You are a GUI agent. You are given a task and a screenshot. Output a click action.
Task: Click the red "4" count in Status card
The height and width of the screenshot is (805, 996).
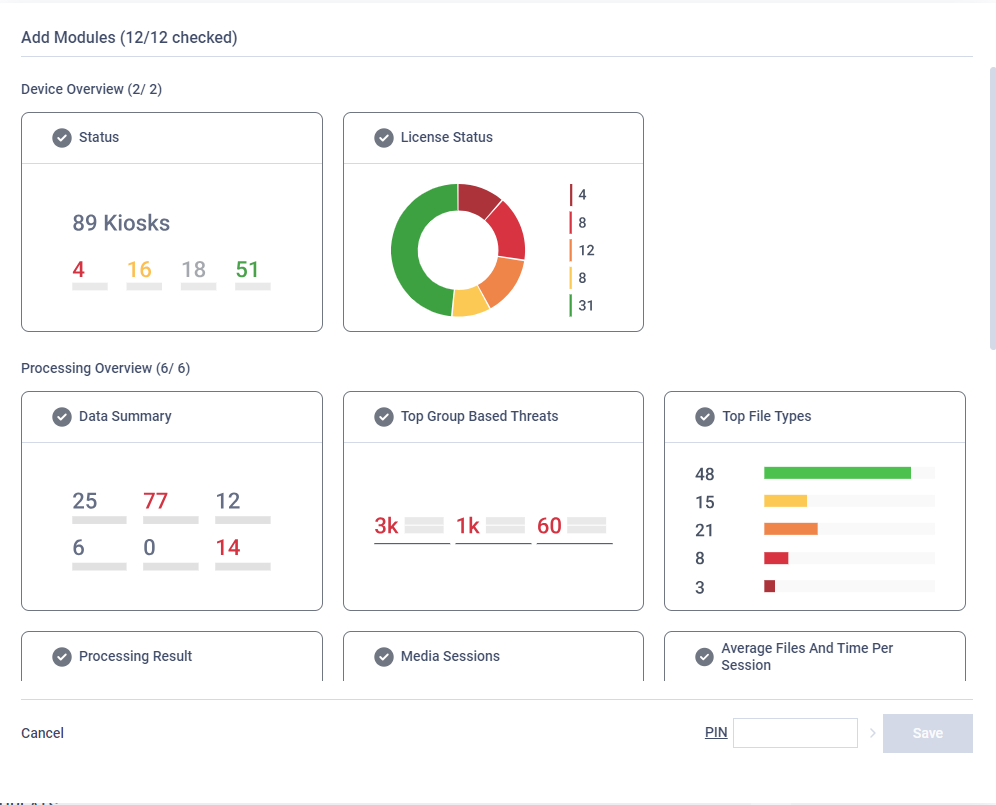[x=78, y=269]
